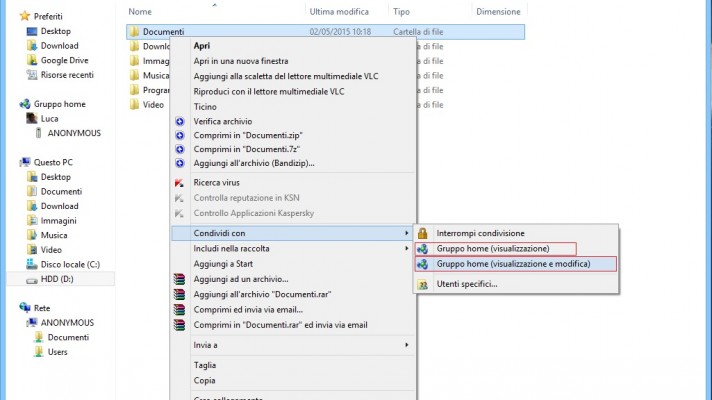Screen dimensions: 712x400
Task: Click the date 02/05/2015 10:18 cell
Action: 340,32
